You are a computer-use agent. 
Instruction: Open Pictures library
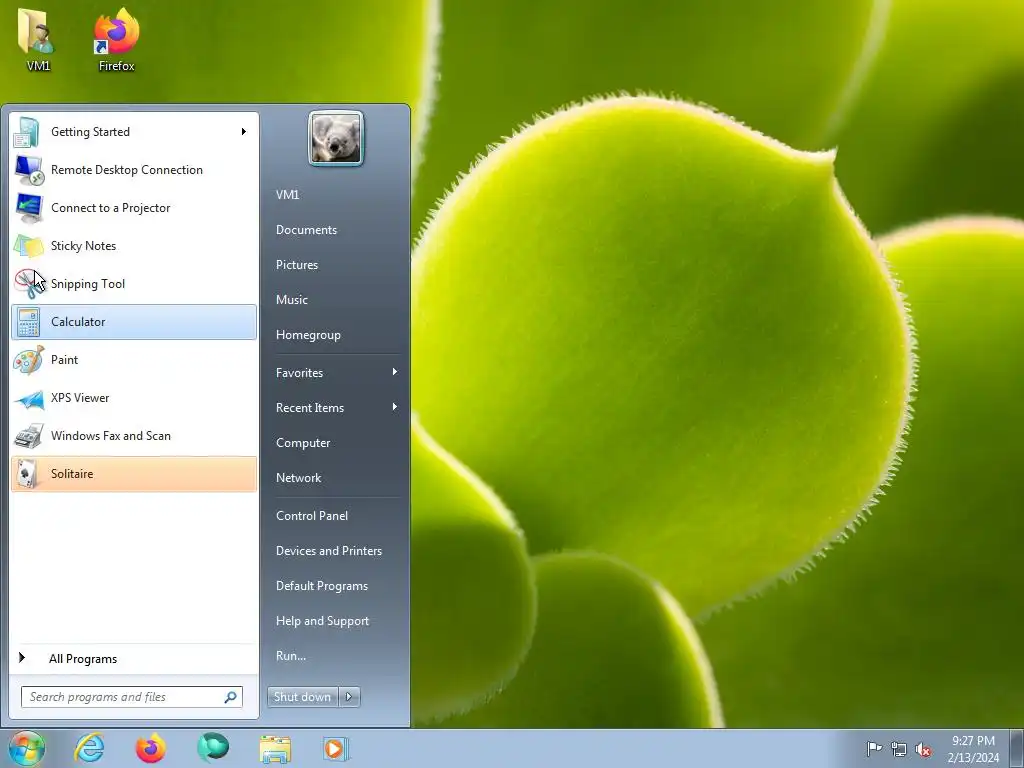[297, 264]
